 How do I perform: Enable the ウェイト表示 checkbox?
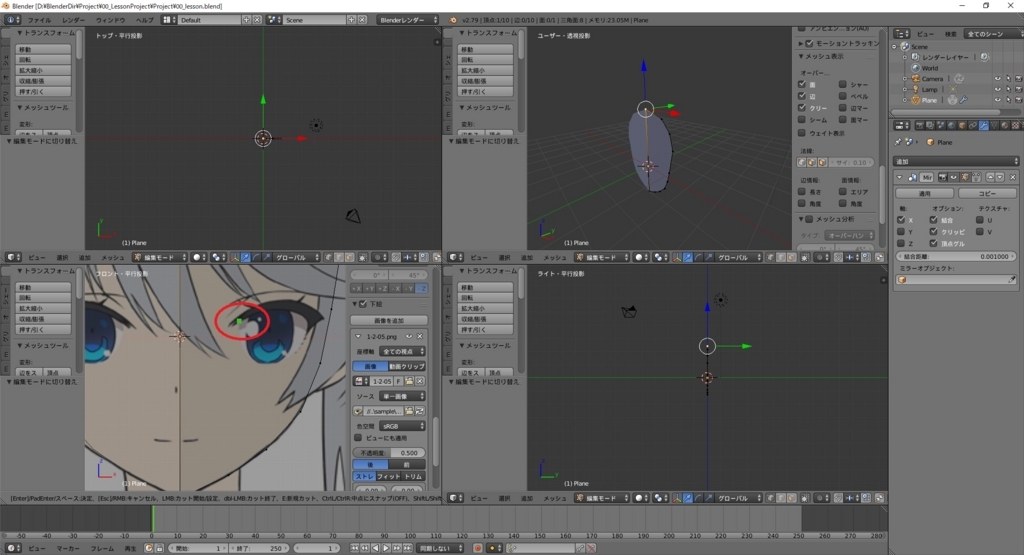click(x=801, y=133)
